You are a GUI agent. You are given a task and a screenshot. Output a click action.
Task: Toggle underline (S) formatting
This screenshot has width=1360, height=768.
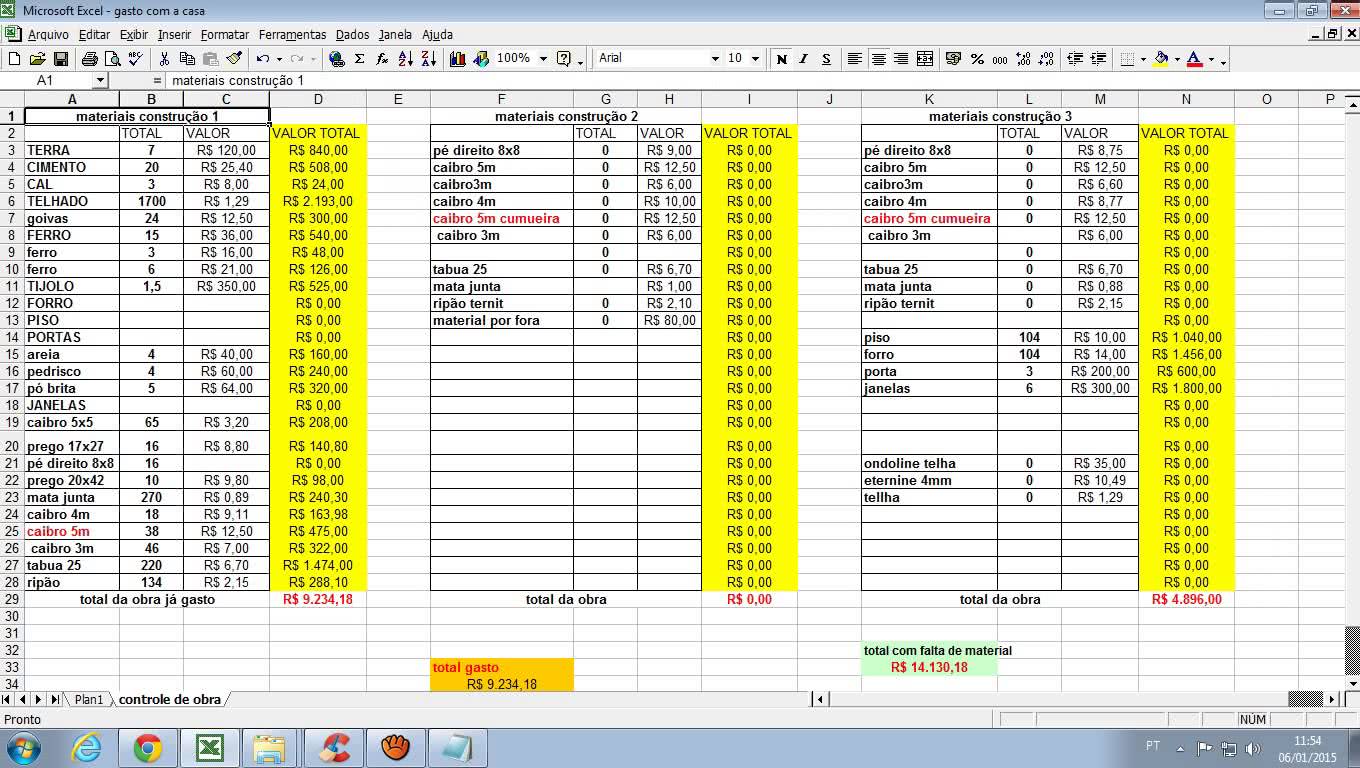tap(826, 59)
